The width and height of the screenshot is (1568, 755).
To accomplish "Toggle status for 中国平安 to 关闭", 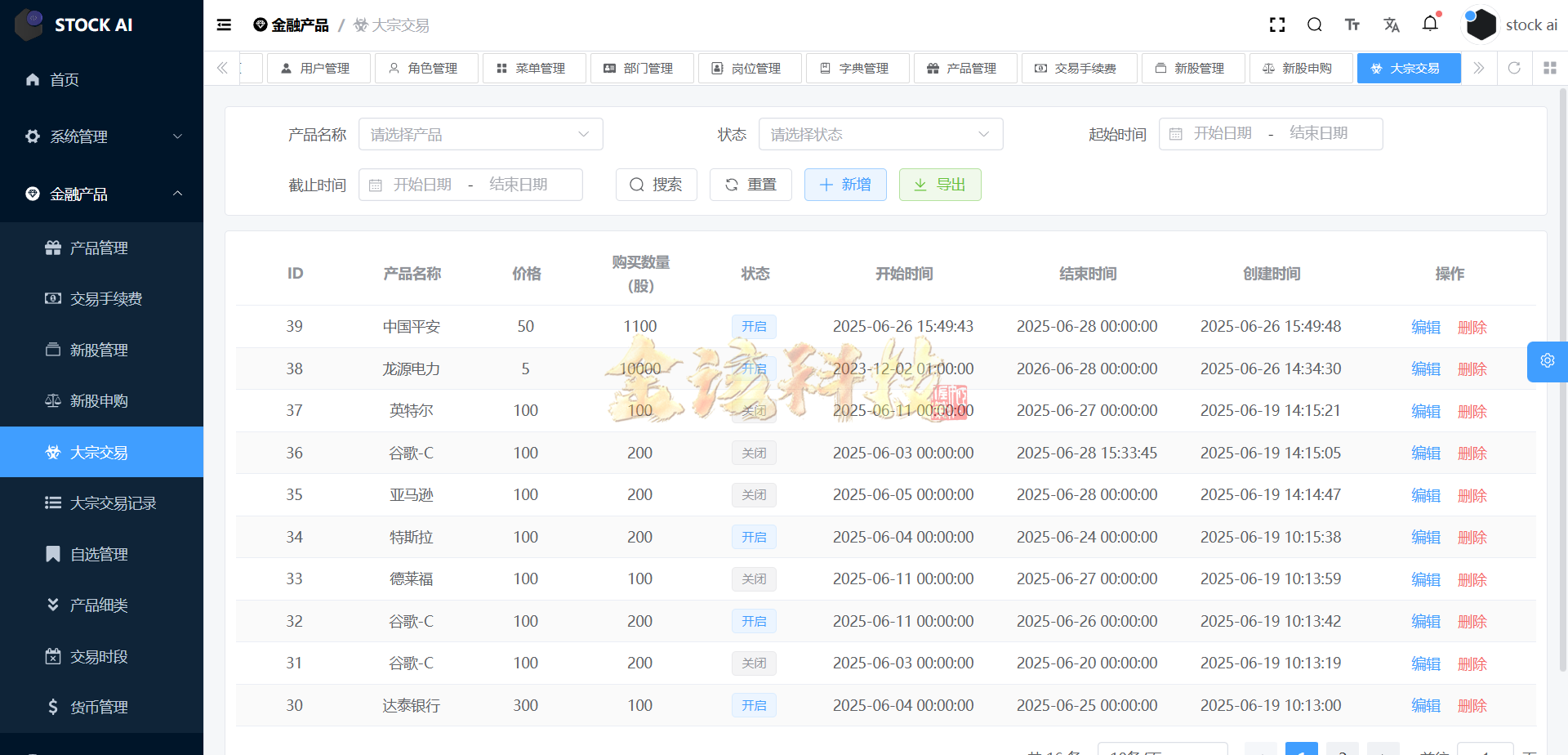I will (754, 326).
